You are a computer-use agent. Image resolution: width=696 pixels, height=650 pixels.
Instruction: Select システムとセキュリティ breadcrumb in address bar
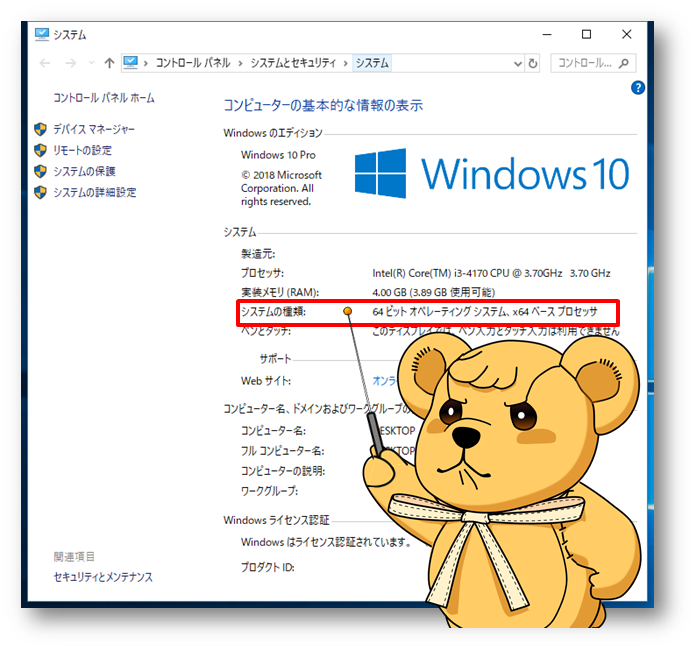click(x=293, y=63)
